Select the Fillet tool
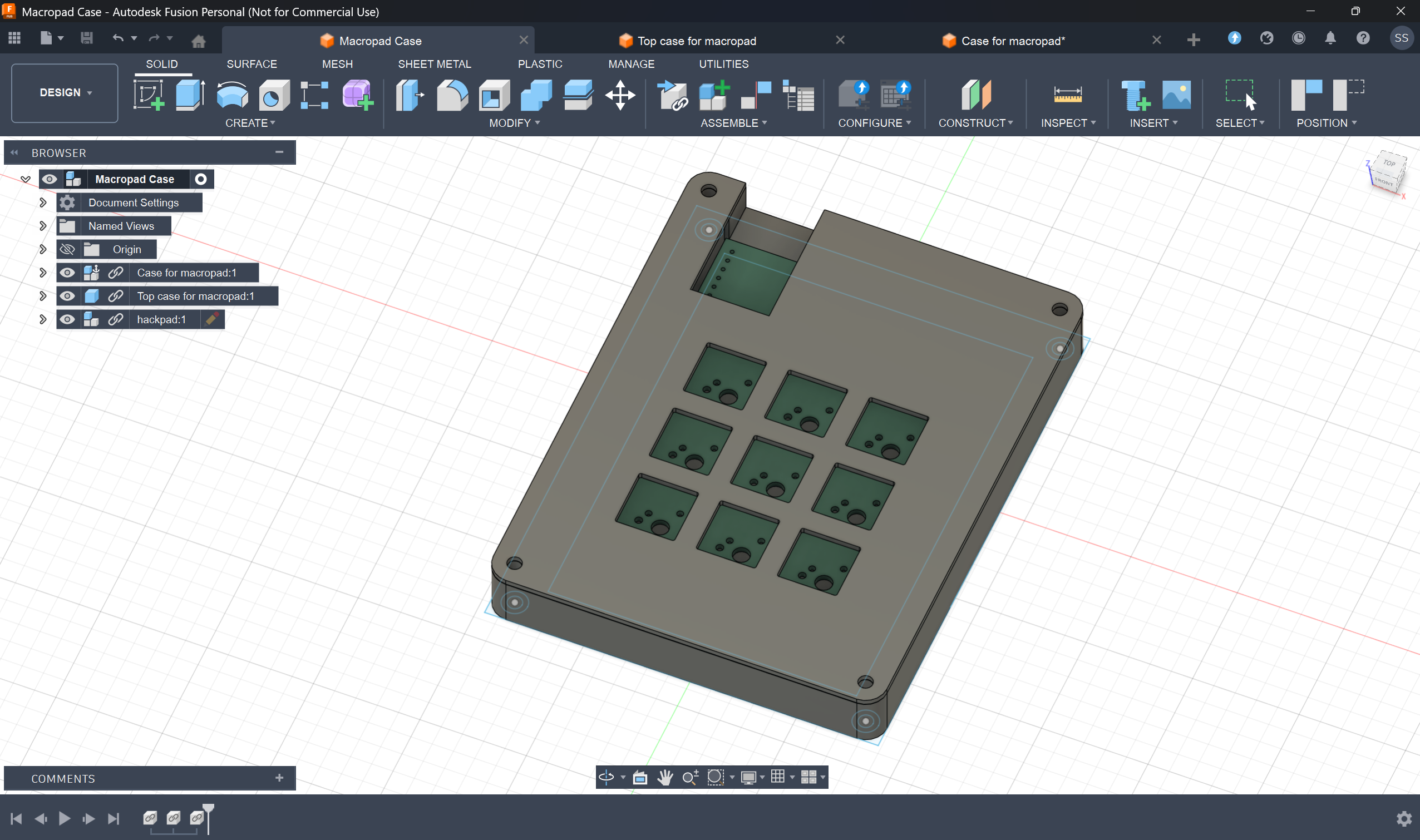Viewport: 1420px width, 840px height. [452, 95]
